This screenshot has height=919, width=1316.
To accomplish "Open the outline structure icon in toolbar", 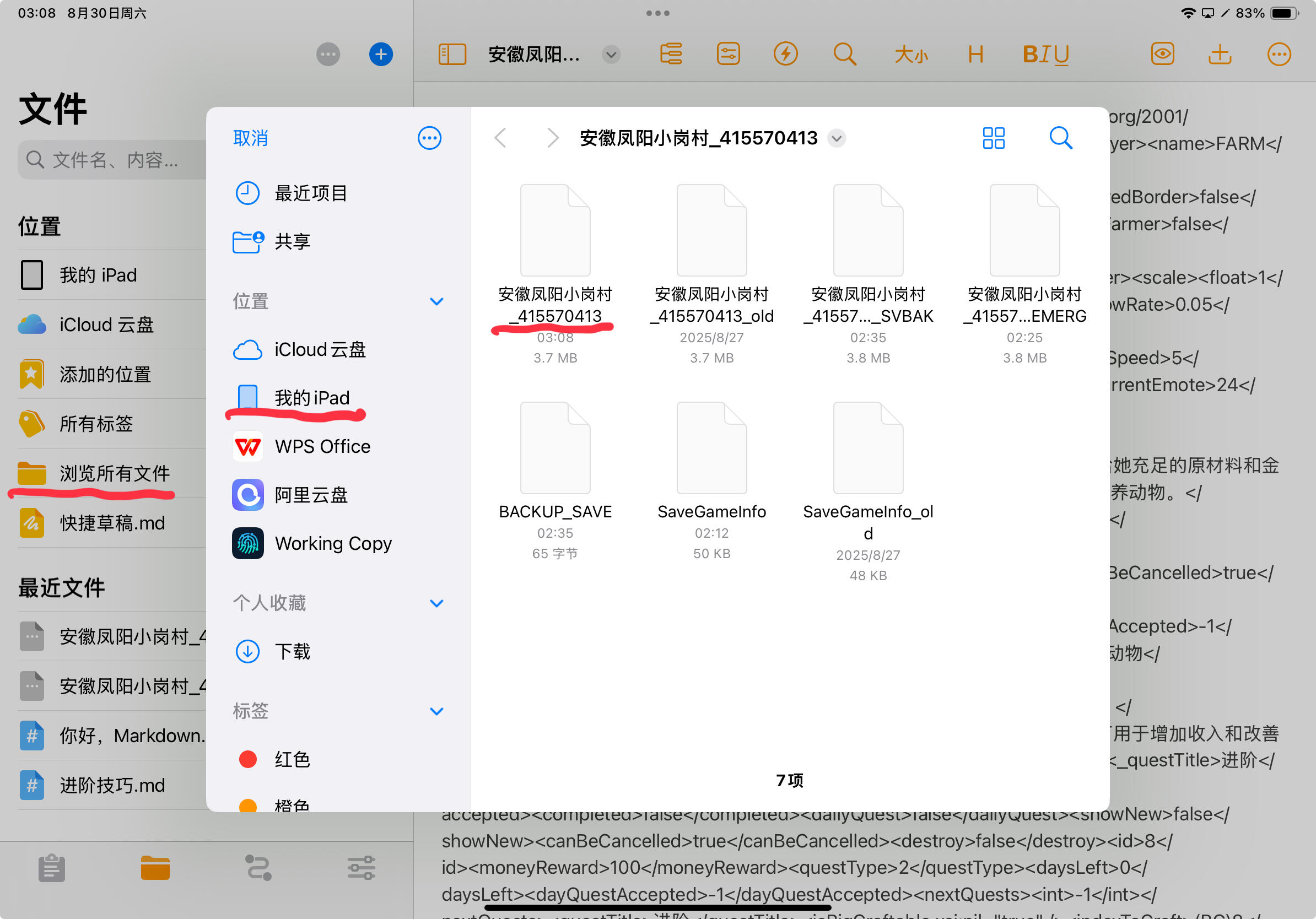I will click(671, 55).
